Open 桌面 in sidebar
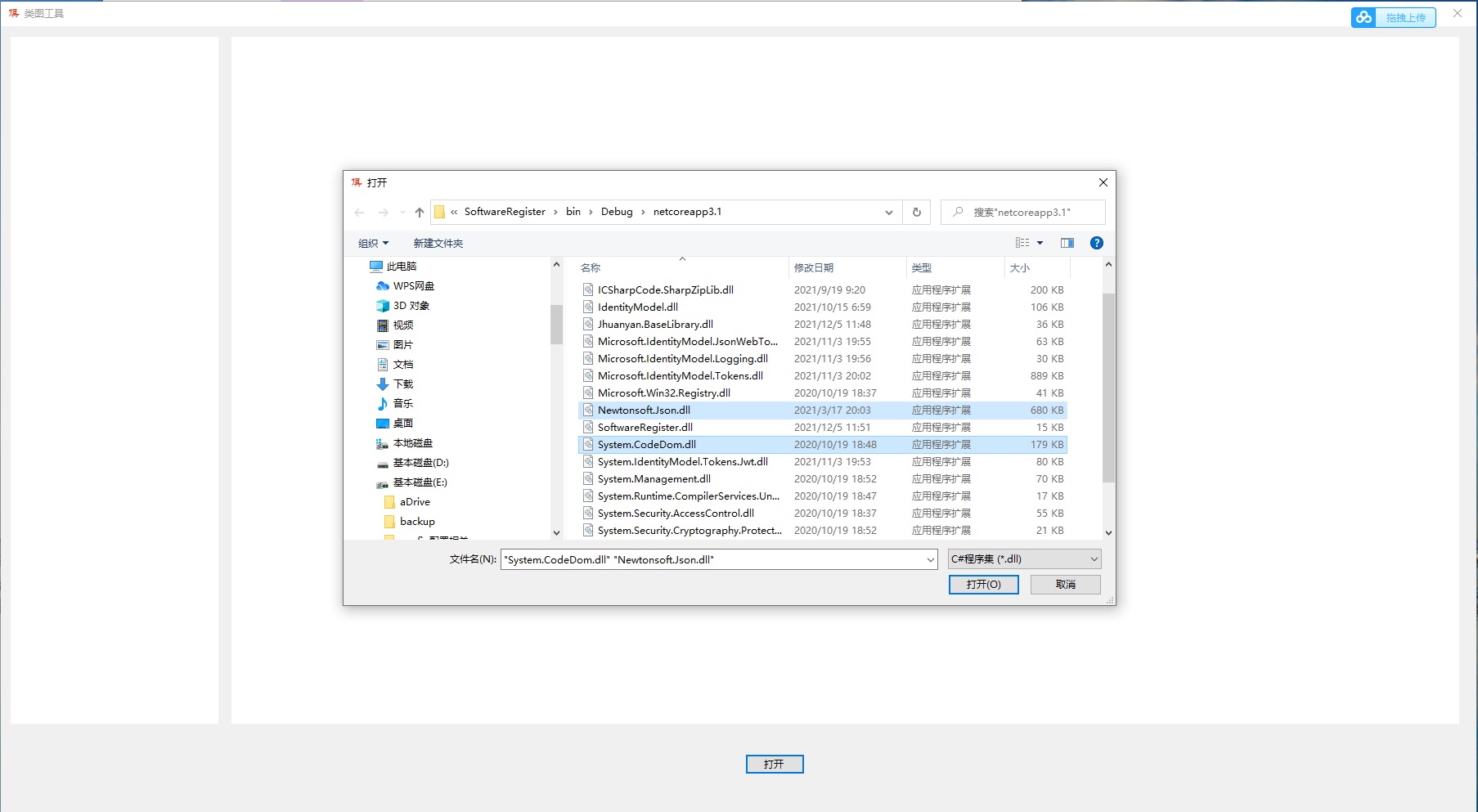Image resolution: width=1478 pixels, height=812 pixels. coord(394,424)
